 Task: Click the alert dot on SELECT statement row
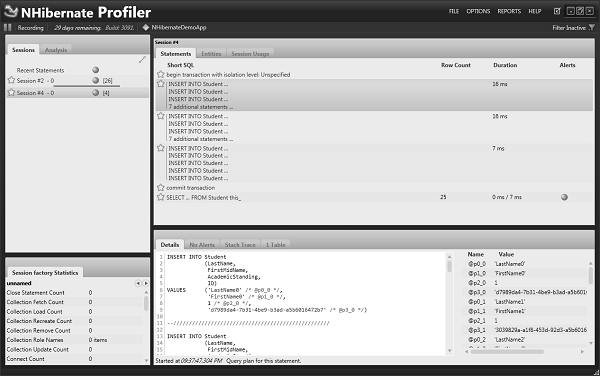click(564, 197)
